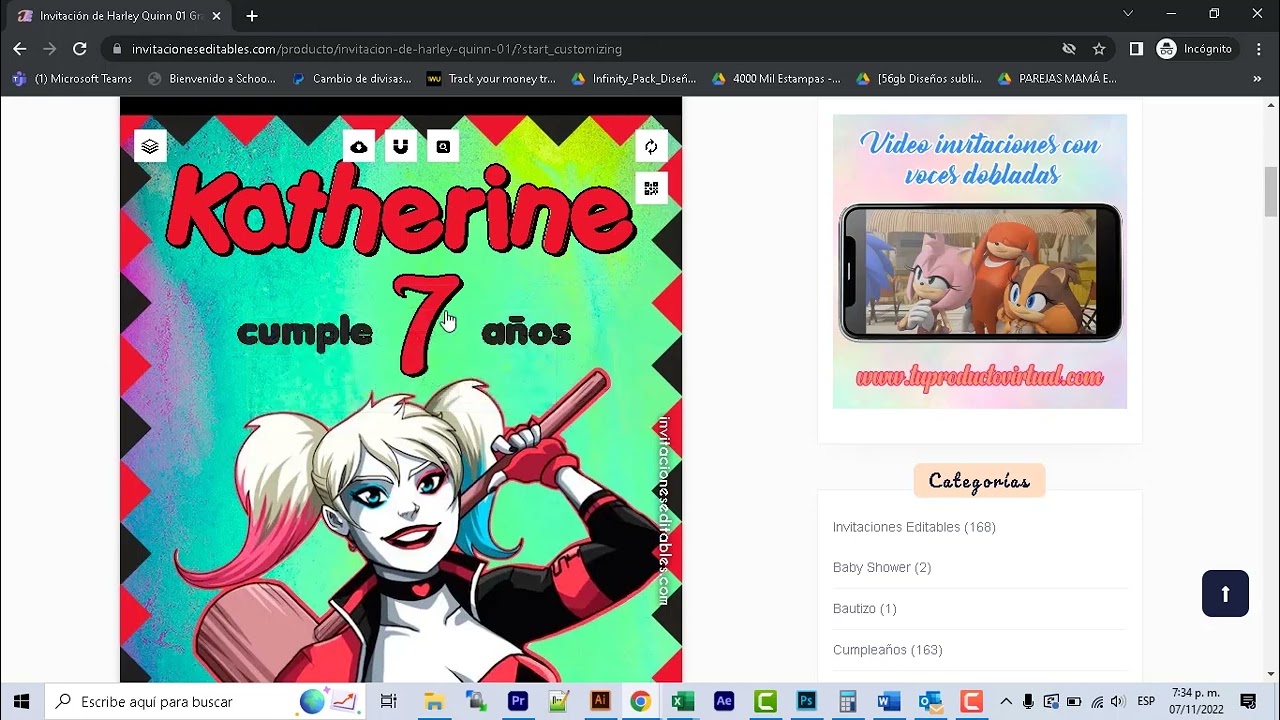This screenshot has height=720, width=1280.
Task: Open the tab search chevron
Action: (x=1128, y=14)
